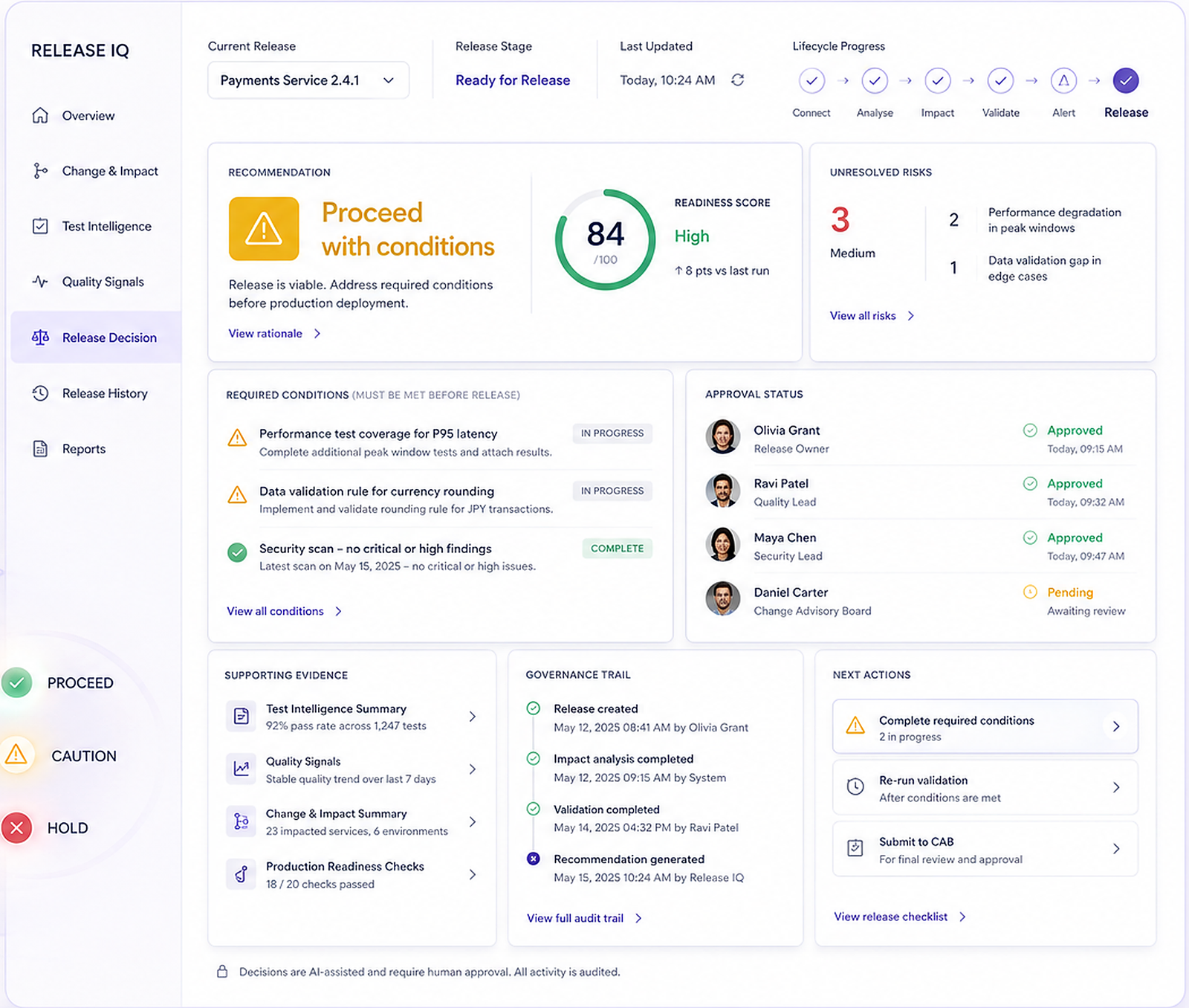1189x1008 pixels.
Task: Click the Quality Signals pulse icon
Action: [40, 282]
